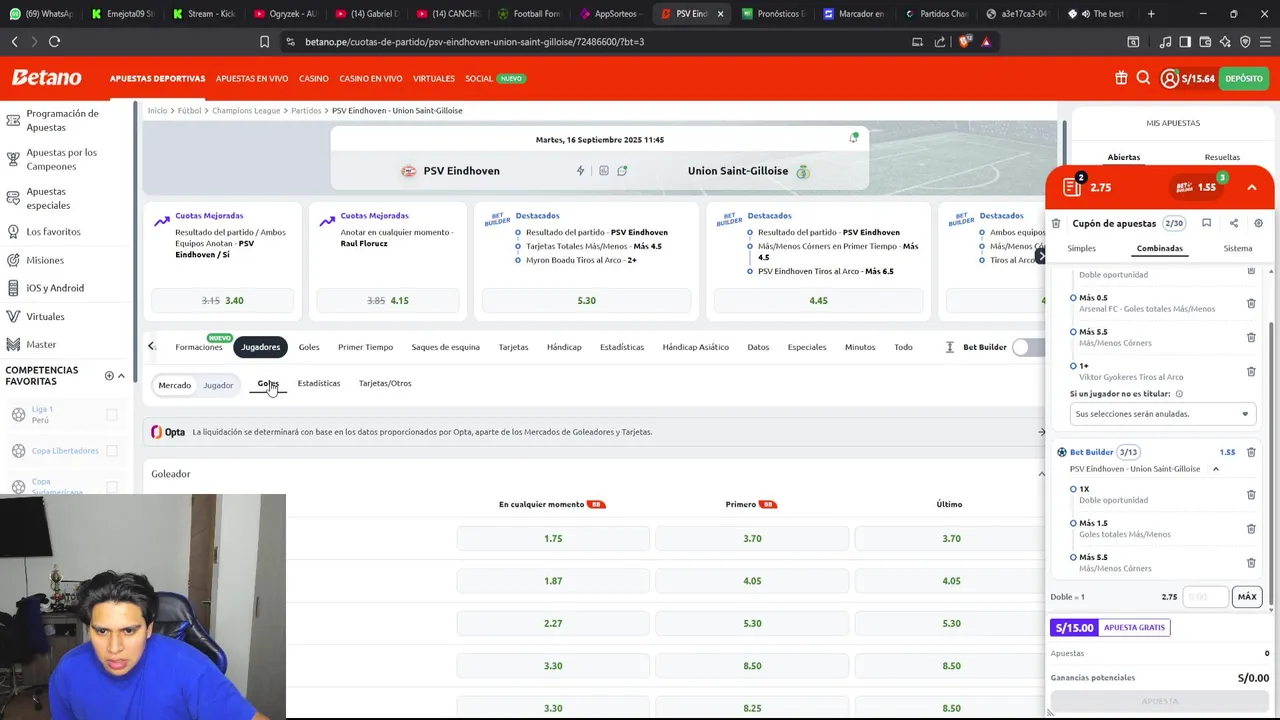
Task: Switch view to Mercado
Action: click(x=174, y=385)
